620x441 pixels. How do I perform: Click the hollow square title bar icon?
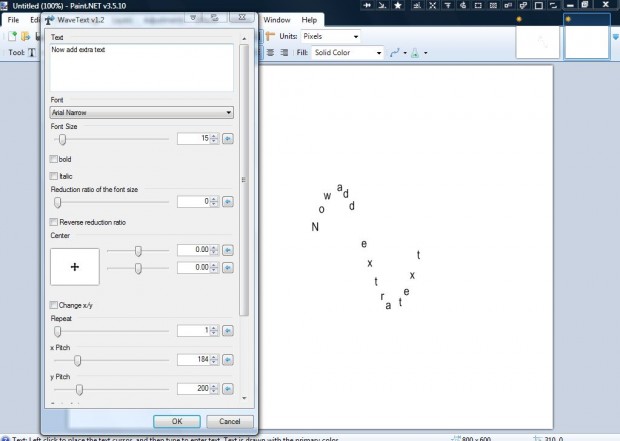tap(538, 6)
